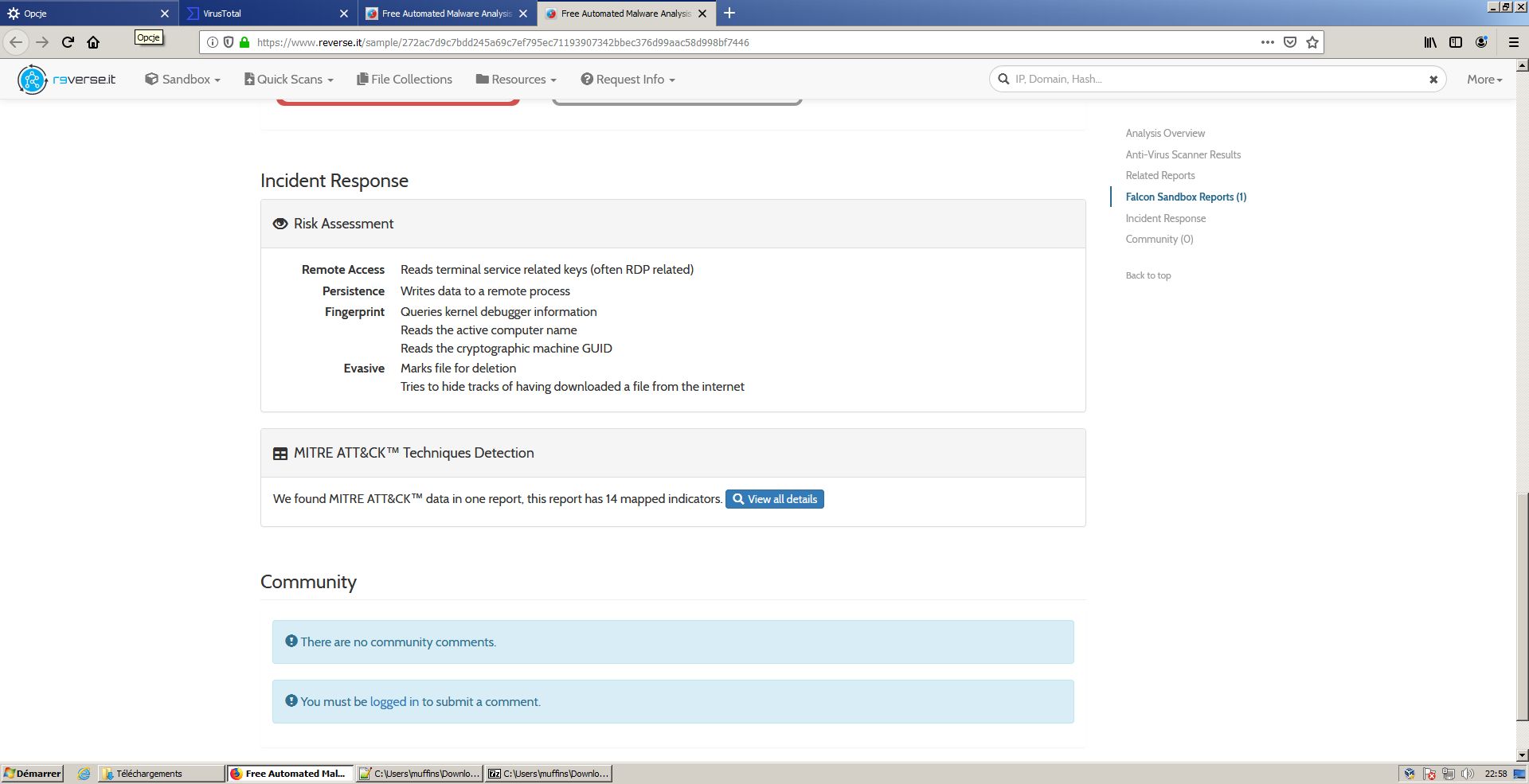
Task: Open the Démarrer start menu
Action: pyautogui.click(x=33, y=774)
